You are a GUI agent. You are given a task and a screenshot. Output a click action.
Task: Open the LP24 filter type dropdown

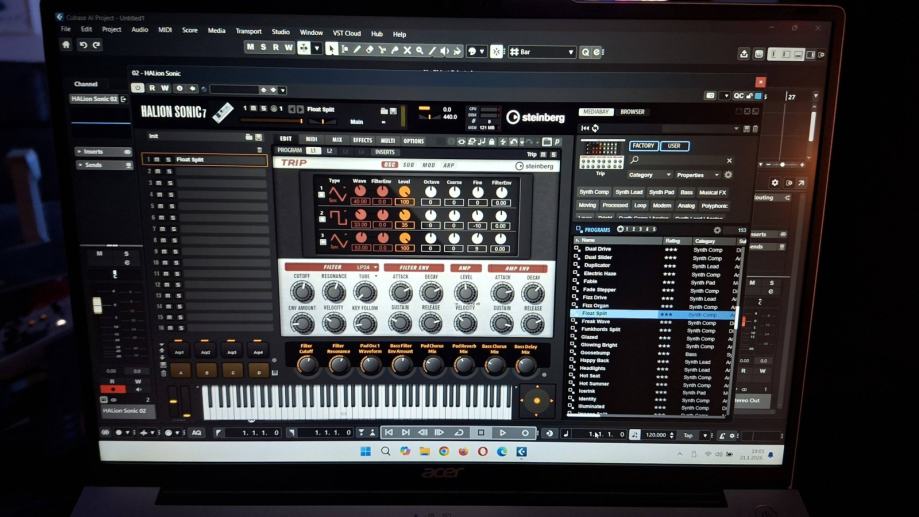tap(367, 267)
